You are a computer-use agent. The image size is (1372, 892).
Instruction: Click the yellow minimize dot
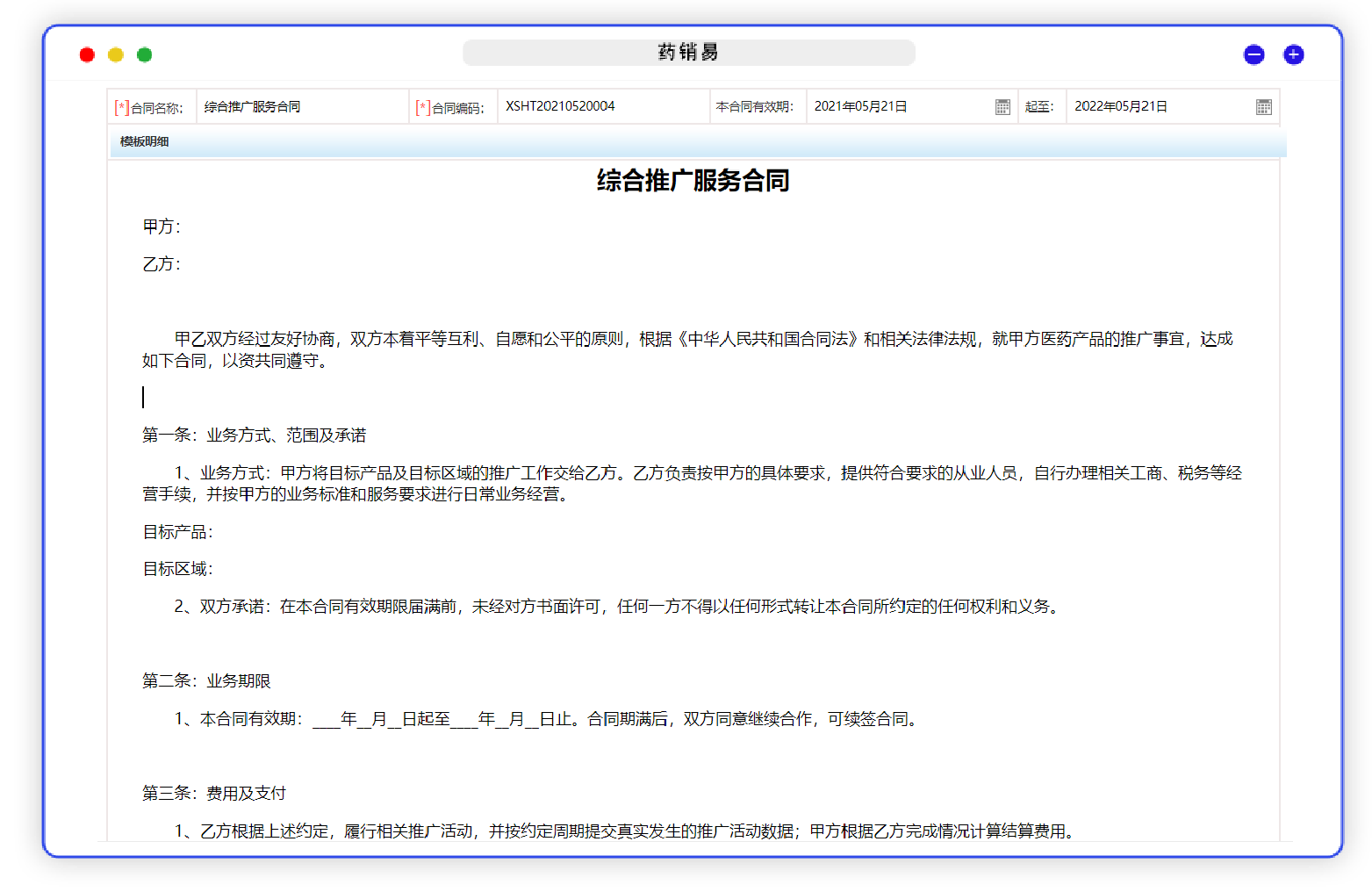pyautogui.click(x=115, y=54)
